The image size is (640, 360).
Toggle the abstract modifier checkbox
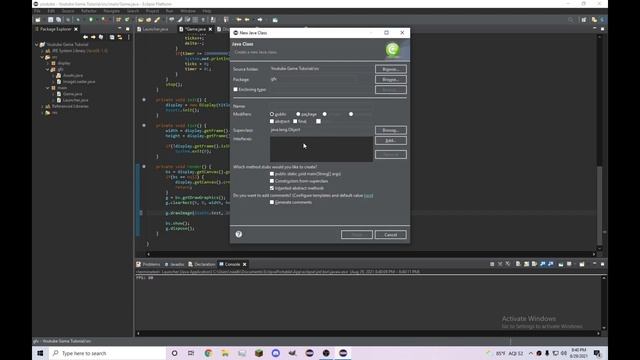272,121
